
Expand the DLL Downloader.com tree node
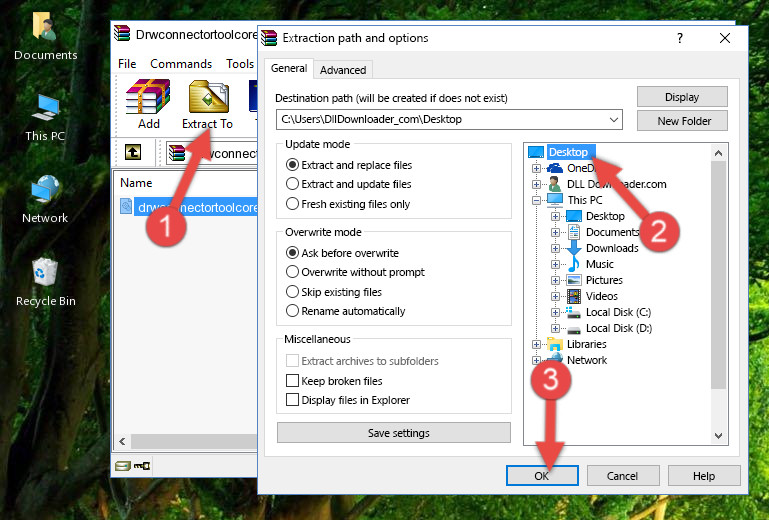coord(536,184)
